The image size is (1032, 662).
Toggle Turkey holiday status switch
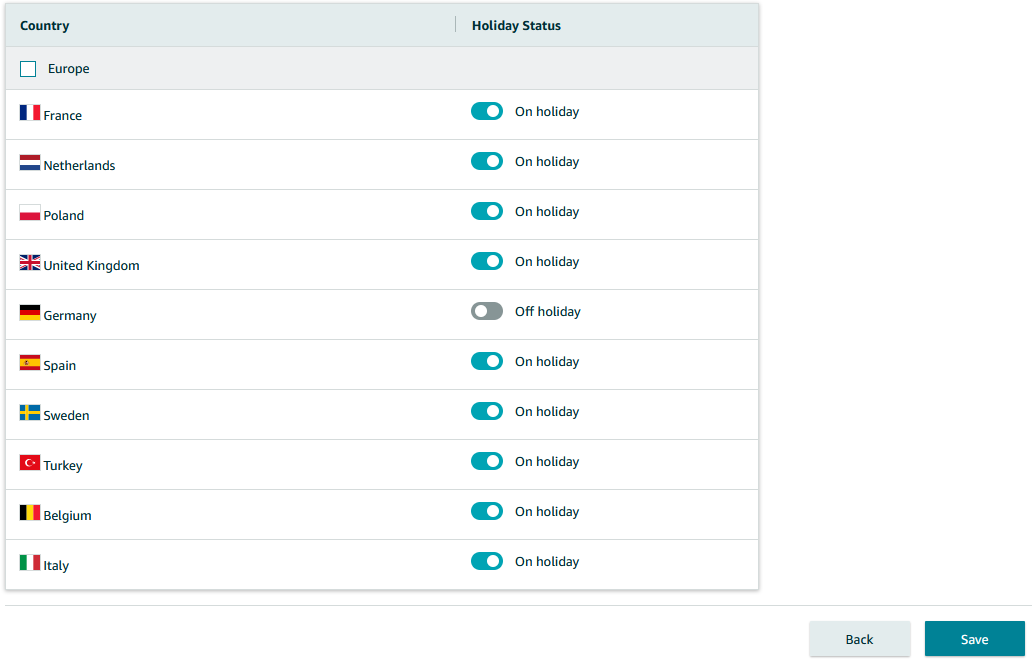487,461
